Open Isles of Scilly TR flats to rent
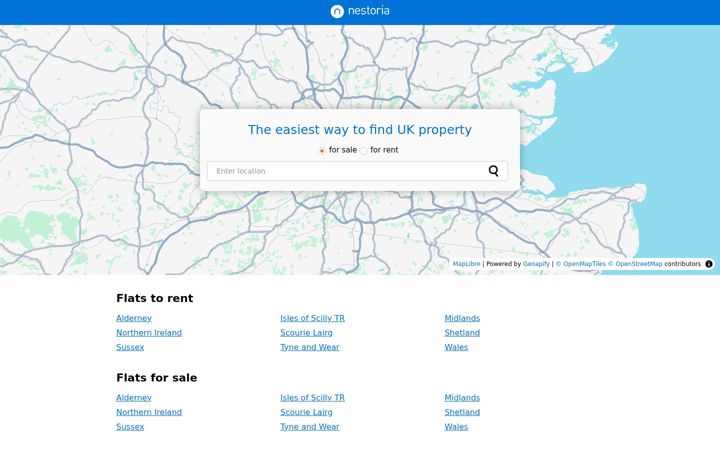Image resolution: width=720 pixels, height=450 pixels. tap(312, 318)
